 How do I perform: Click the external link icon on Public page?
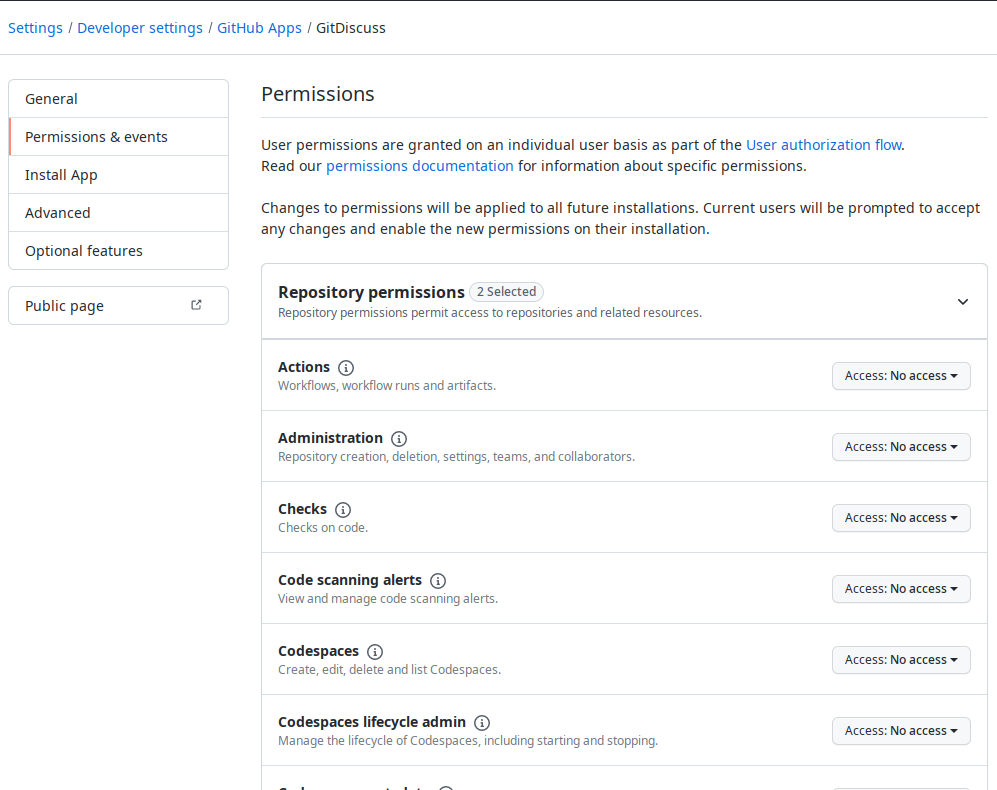[x=196, y=305]
